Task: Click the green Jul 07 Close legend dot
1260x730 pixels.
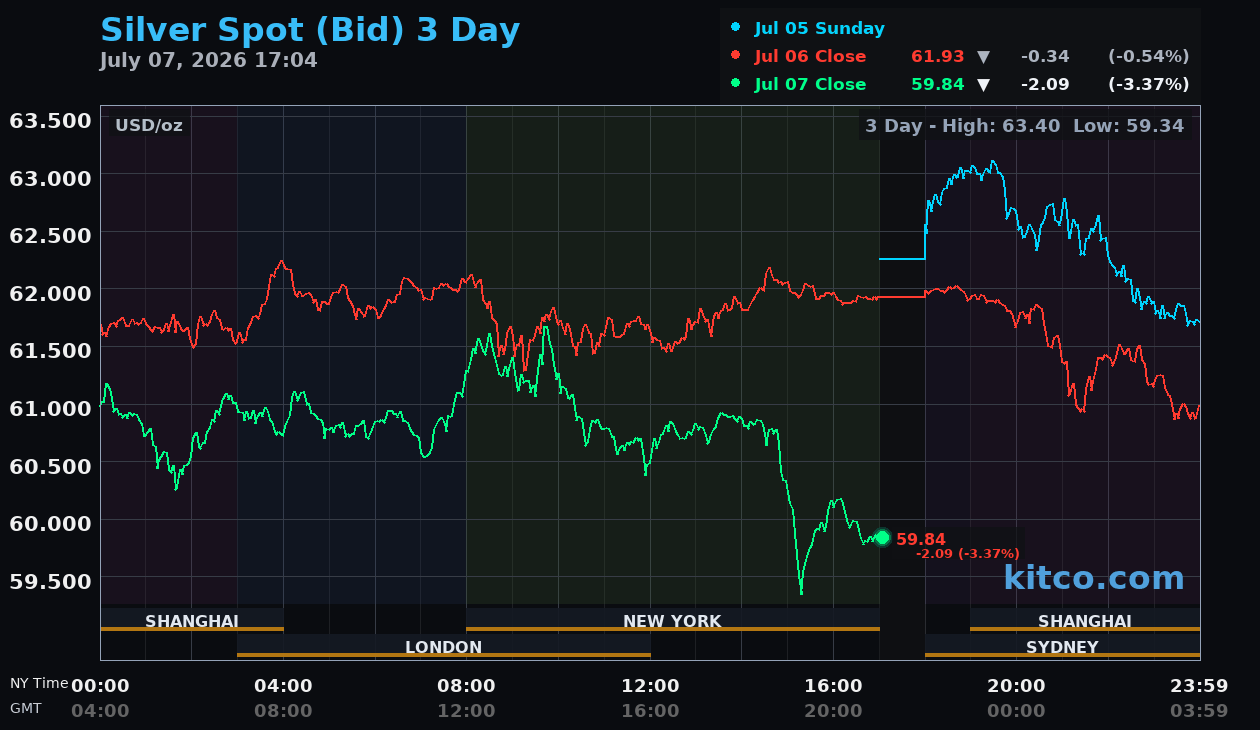Action: [x=736, y=84]
